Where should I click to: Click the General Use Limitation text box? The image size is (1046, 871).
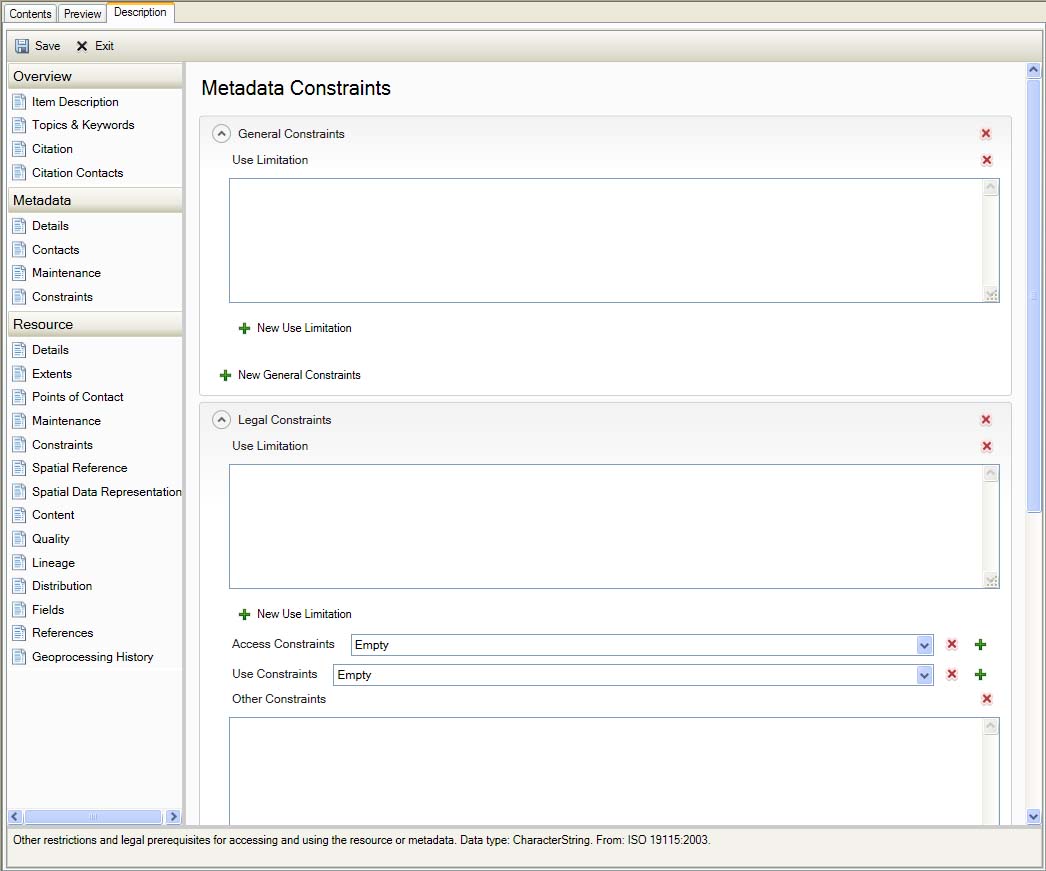606,240
